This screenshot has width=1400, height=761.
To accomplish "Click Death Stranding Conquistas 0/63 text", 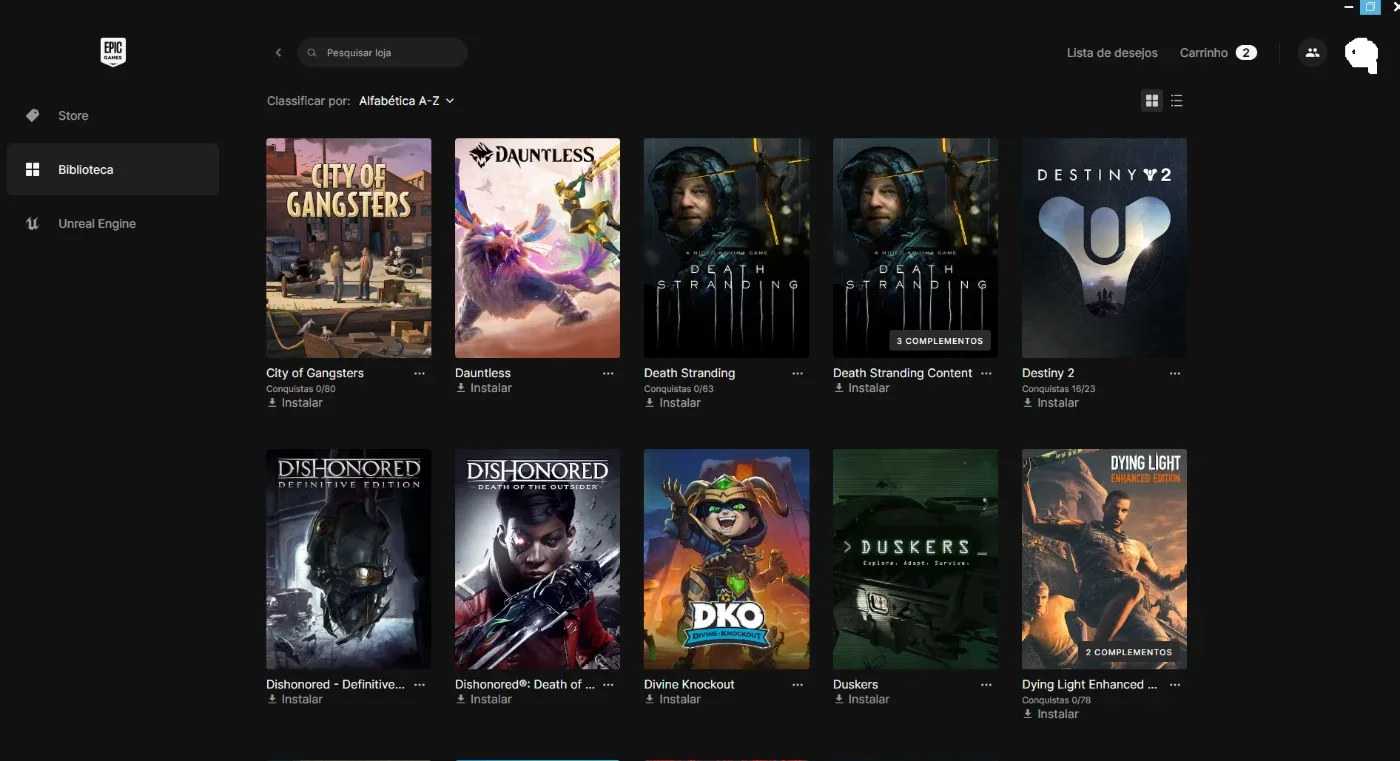I will coord(679,389).
